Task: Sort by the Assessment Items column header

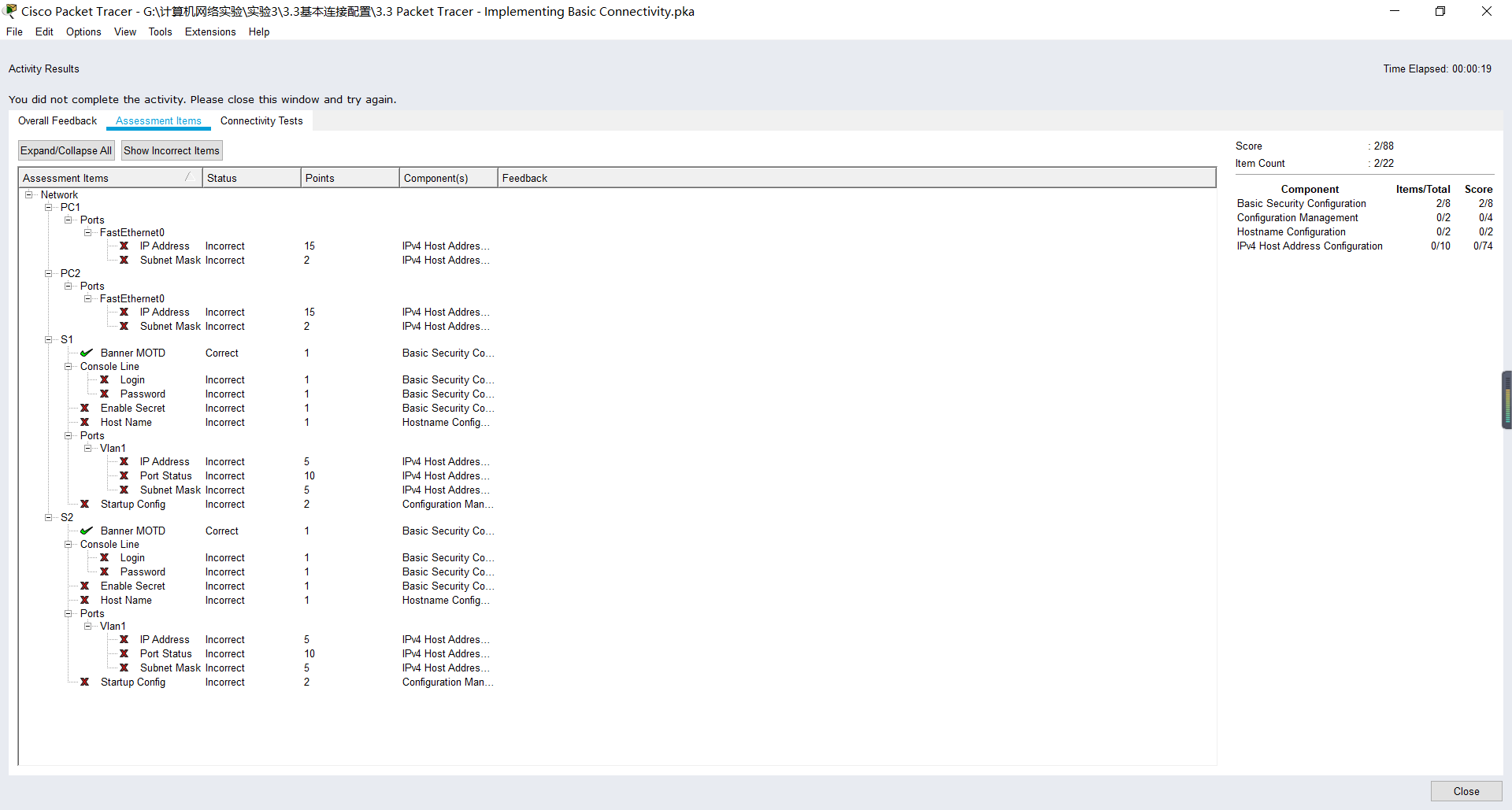Action: pos(110,179)
